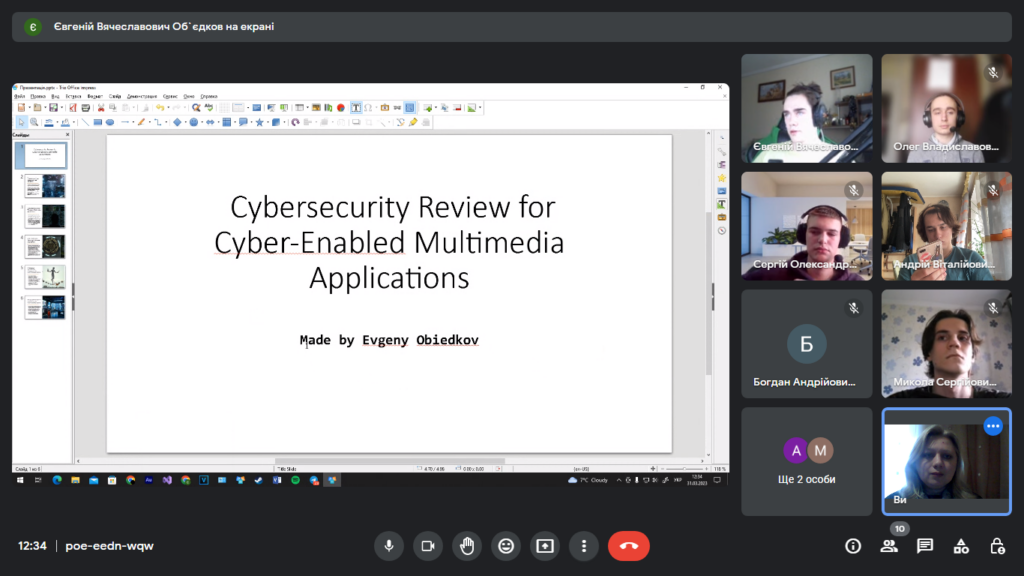Open the meeting details info icon
This screenshot has height=576, width=1024.
(853, 546)
